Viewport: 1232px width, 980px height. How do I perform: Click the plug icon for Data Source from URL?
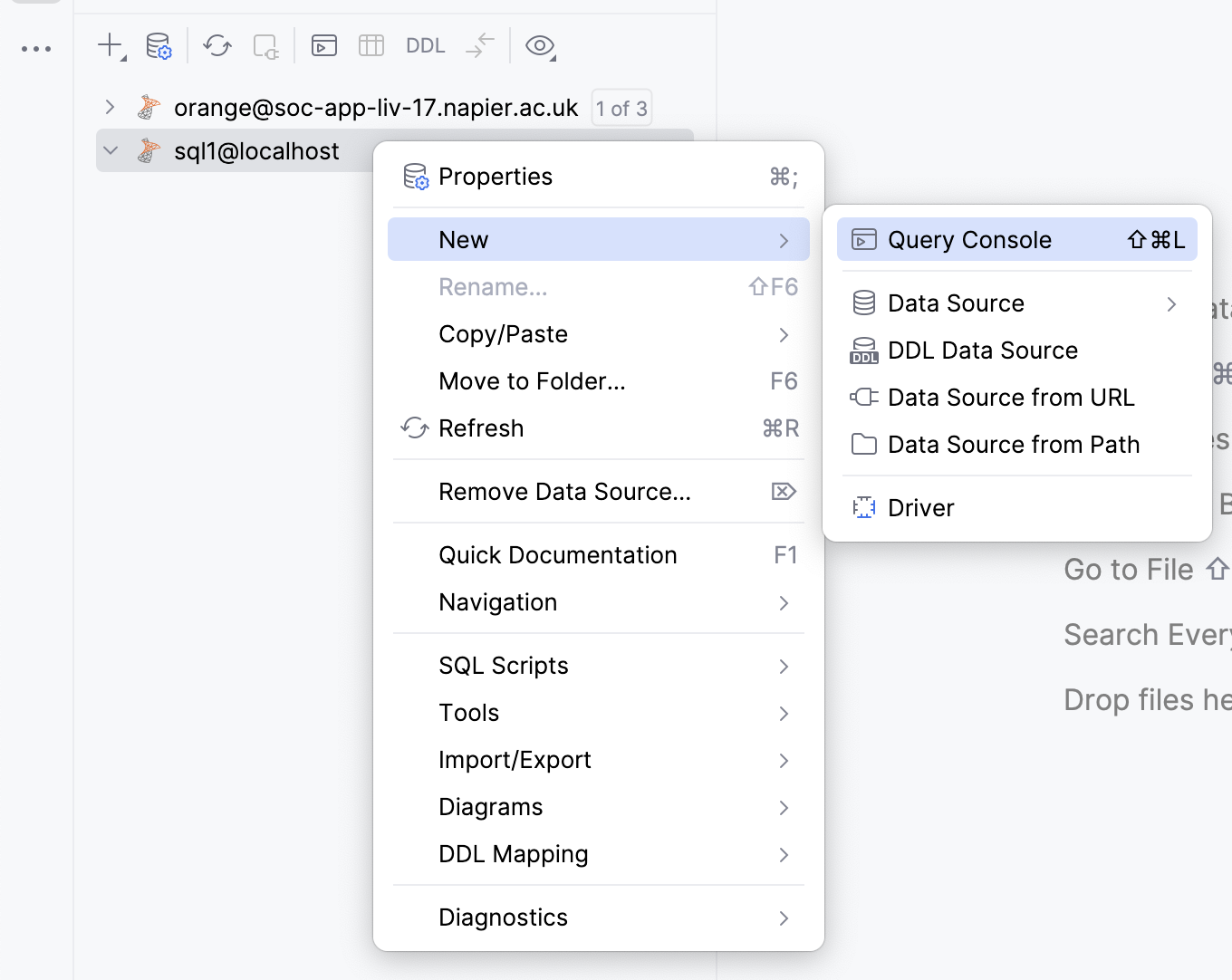click(x=864, y=397)
